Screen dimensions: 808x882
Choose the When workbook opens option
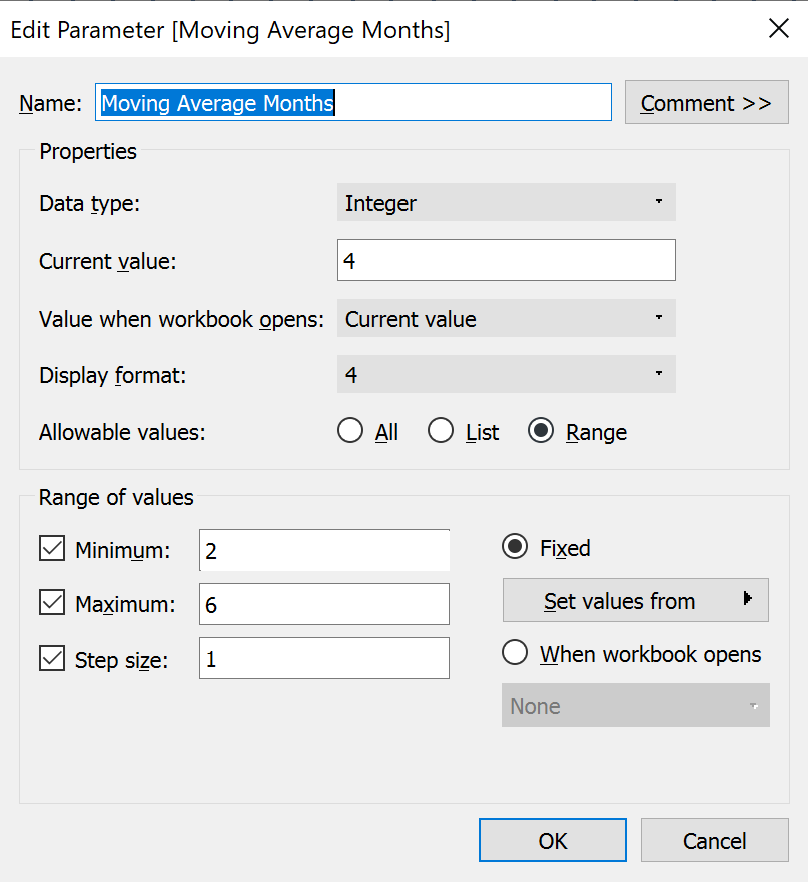(x=514, y=652)
